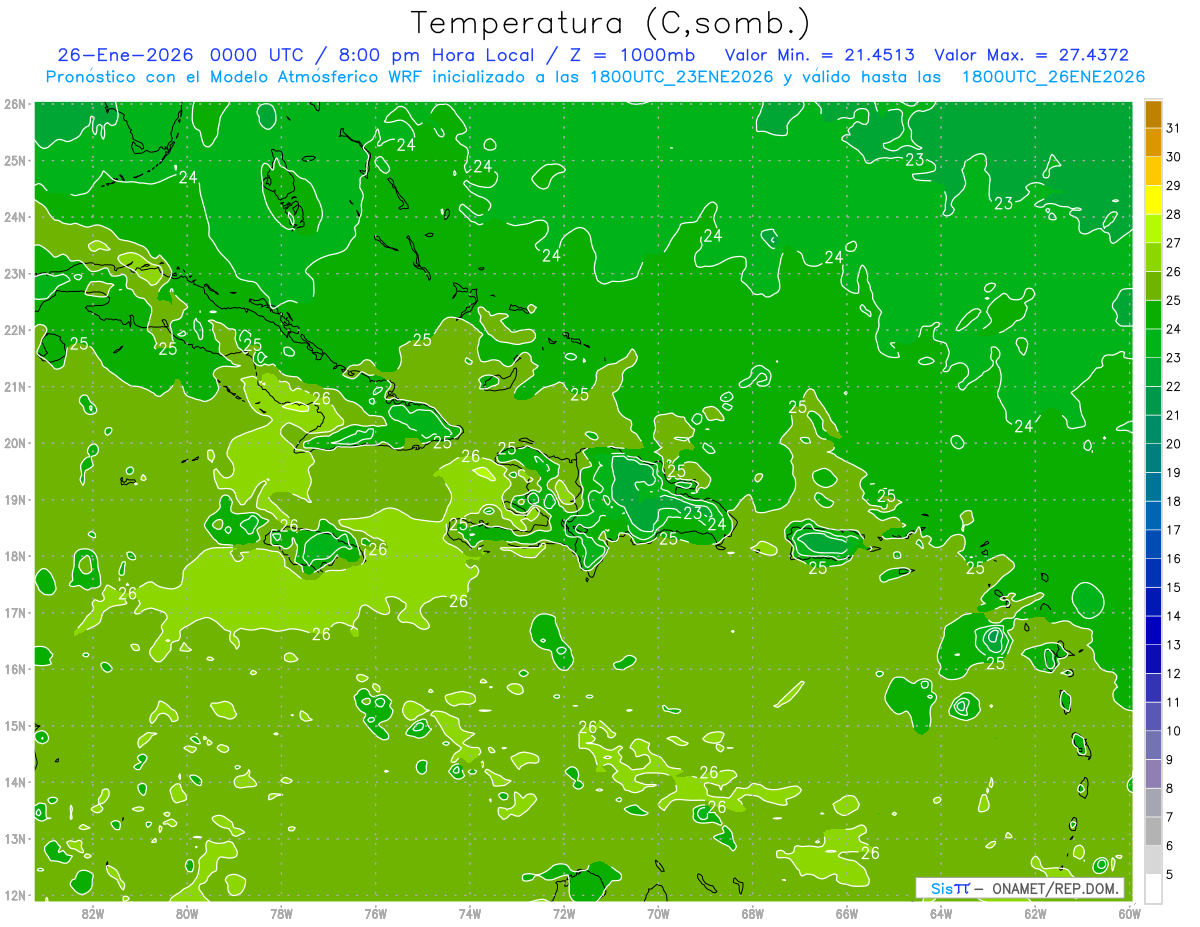
Task: Click the 20N latitude axis label
Action: [x=14, y=443]
